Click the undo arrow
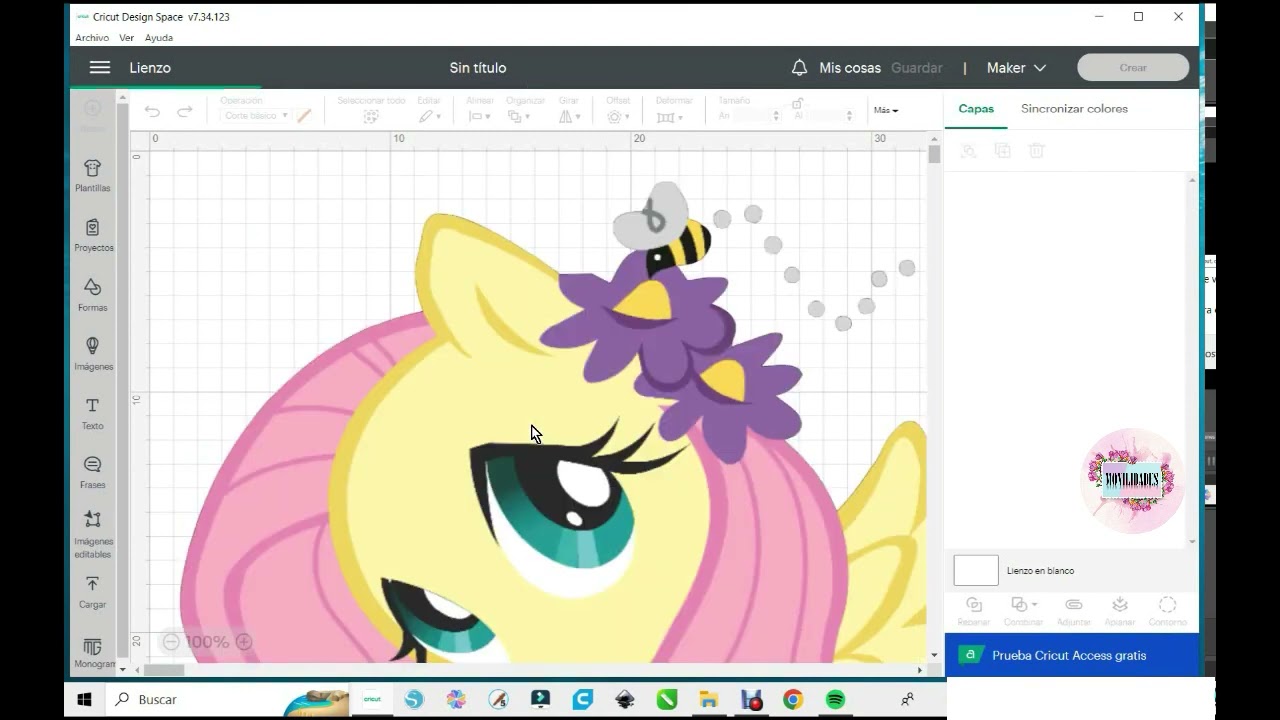 (x=152, y=111)
